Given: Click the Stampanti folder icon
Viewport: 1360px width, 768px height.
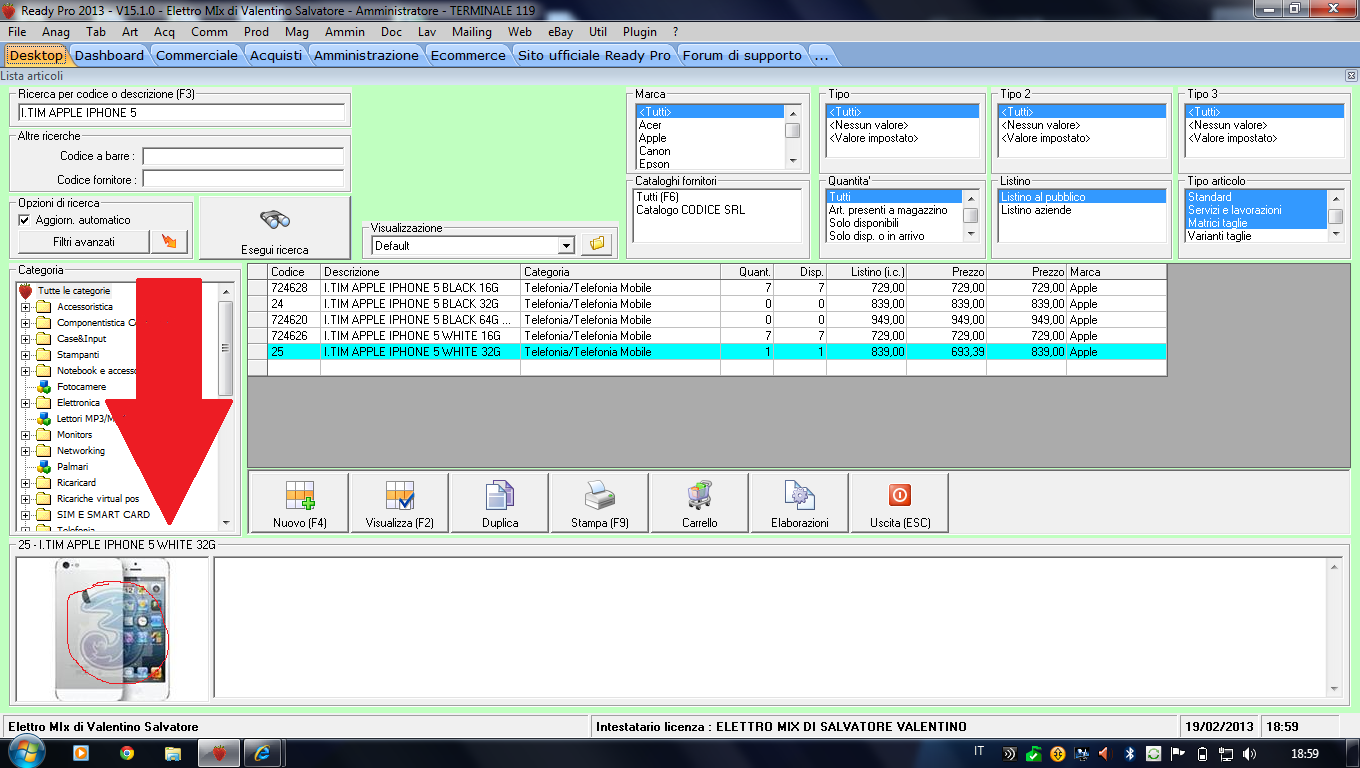Looking at the screenshot, I should pos(43,355).
